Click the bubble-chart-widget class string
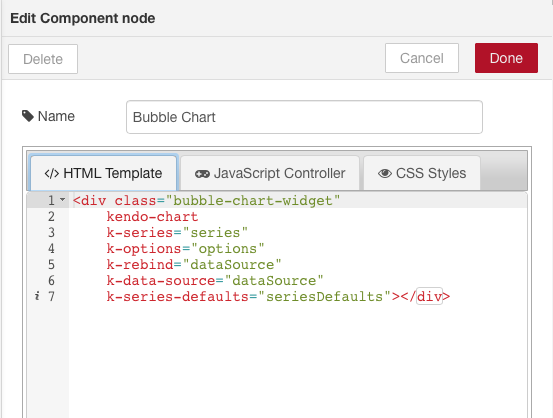 pos(253,201)
